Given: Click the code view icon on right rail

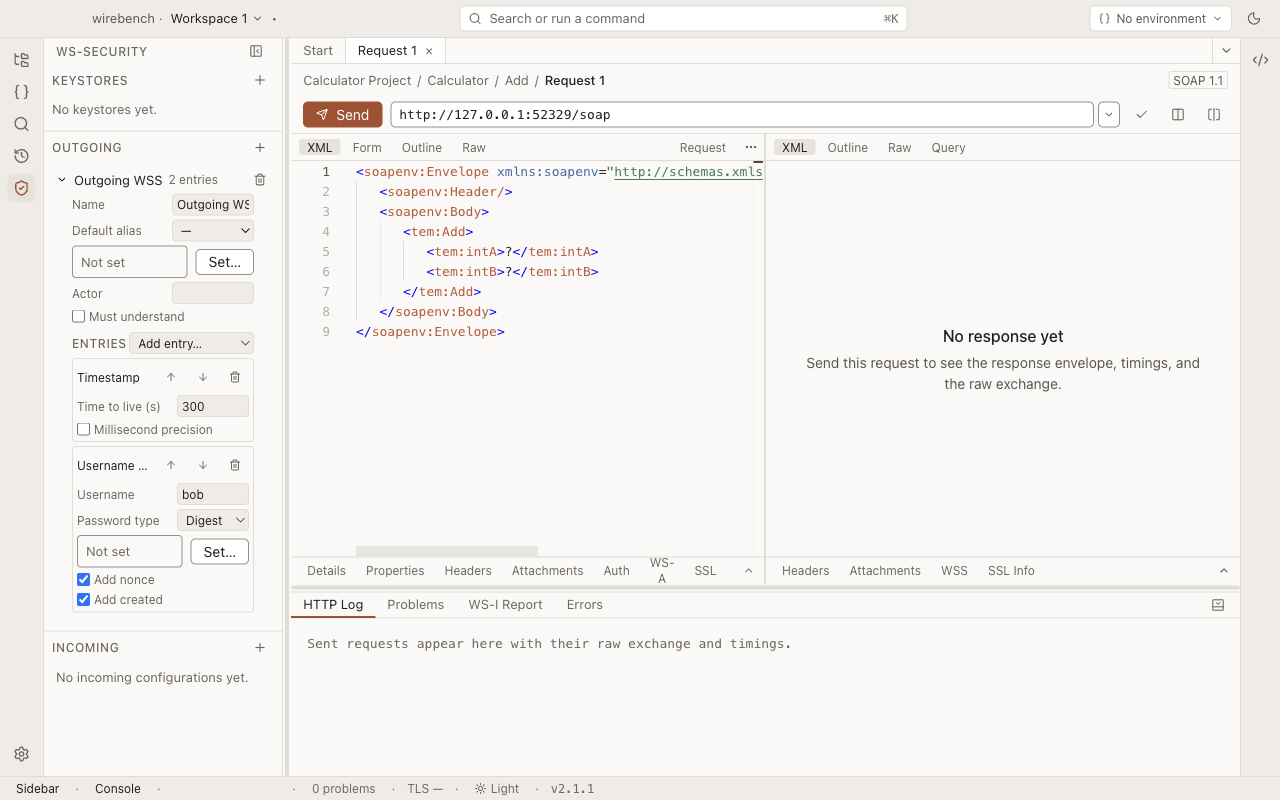Looking at the screenshot, I should point(1260,59).
